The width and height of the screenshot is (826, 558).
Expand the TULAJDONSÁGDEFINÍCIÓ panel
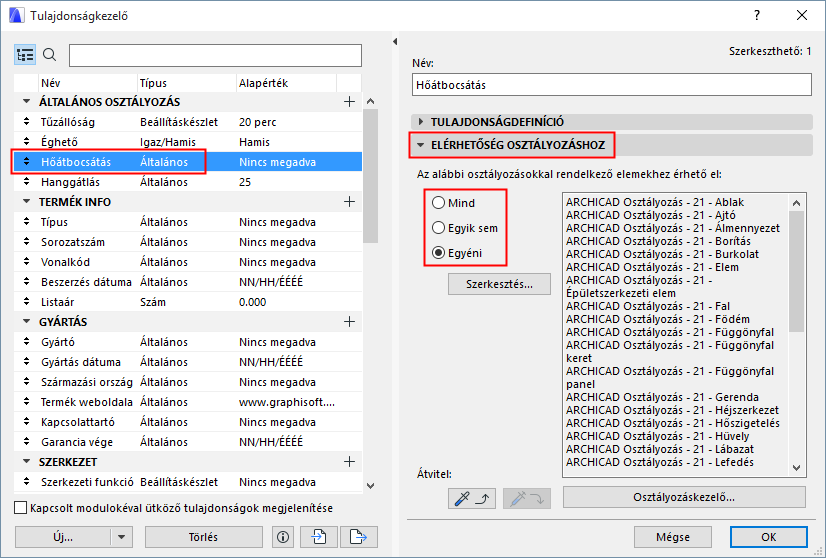421,122
